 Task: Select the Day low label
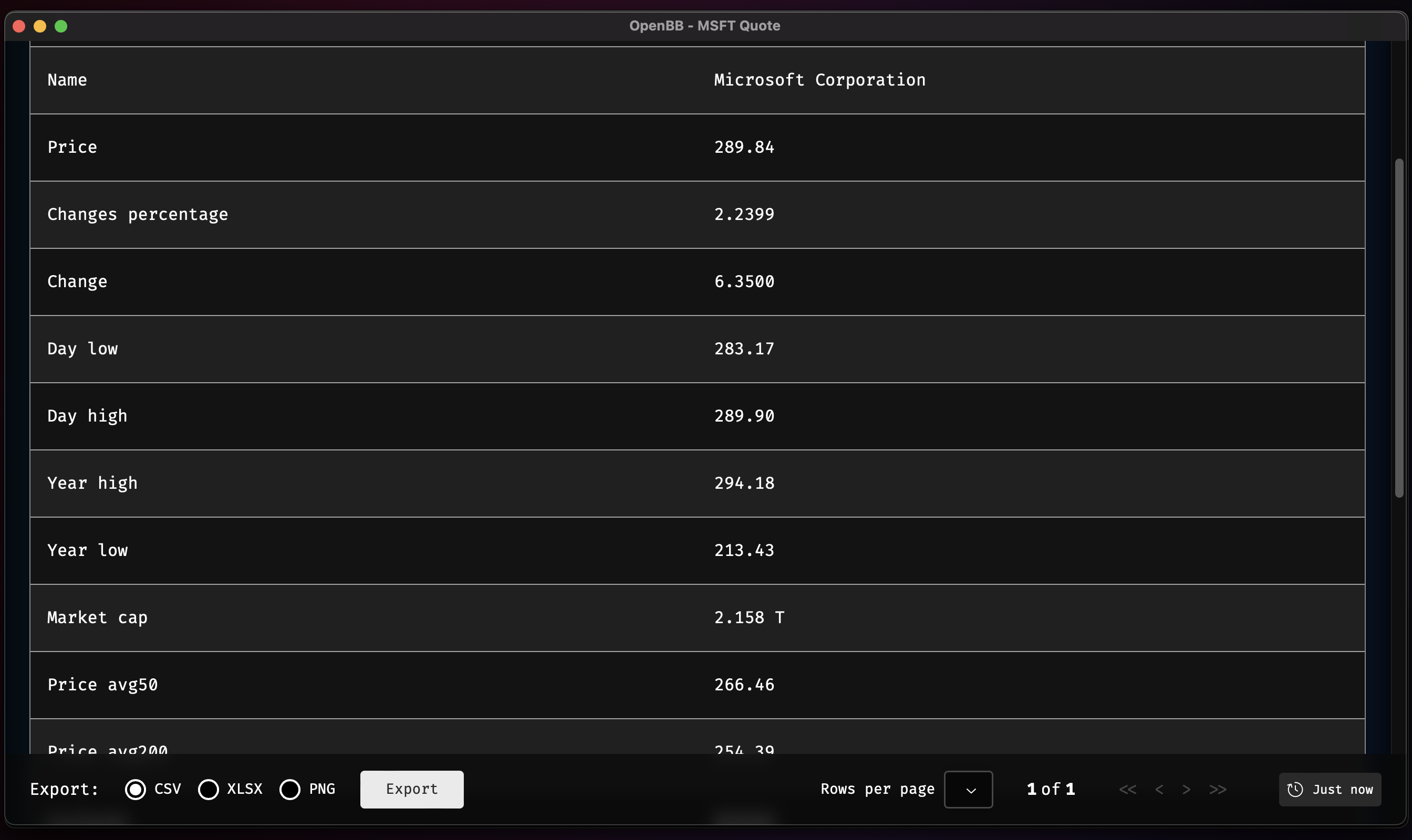tap(82, 349)
